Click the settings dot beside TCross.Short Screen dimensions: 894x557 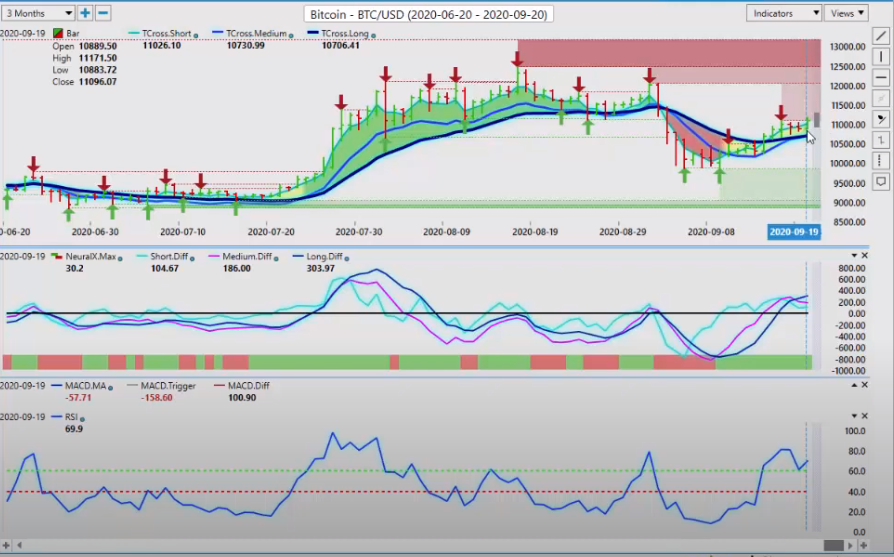click(x=196, y=35)
